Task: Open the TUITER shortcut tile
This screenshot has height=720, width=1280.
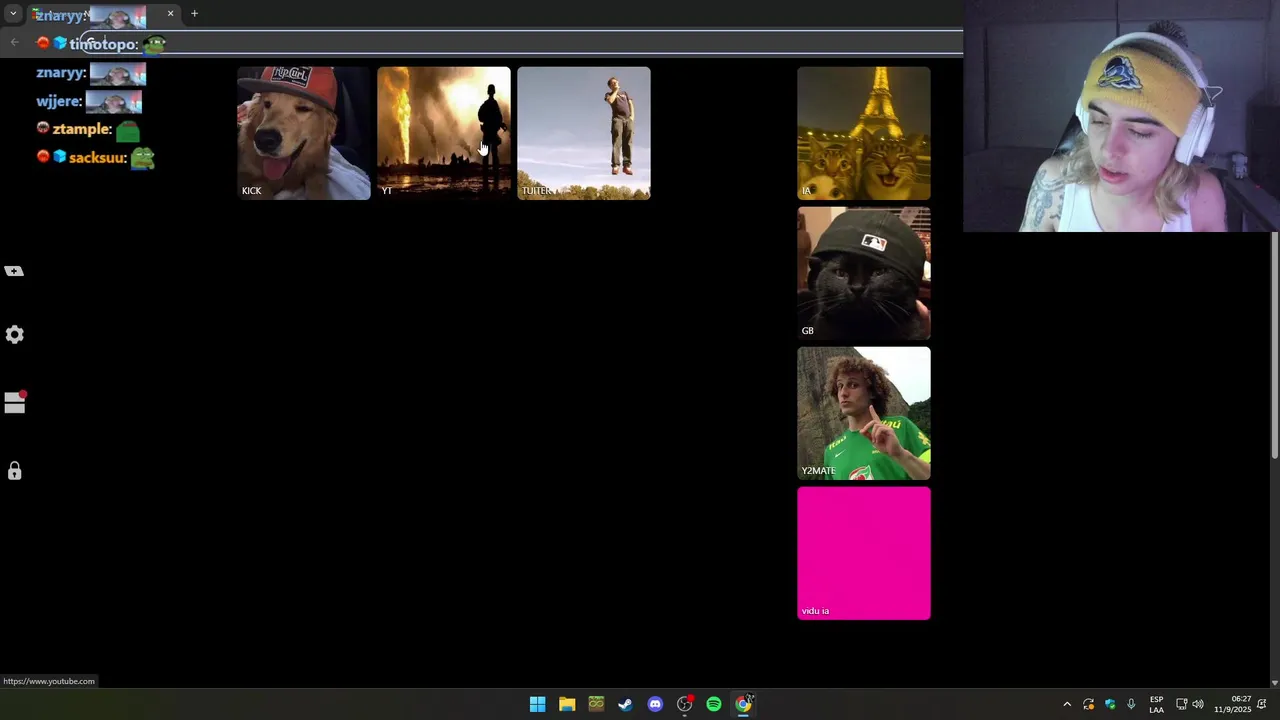Action: (x=584, y=133)
